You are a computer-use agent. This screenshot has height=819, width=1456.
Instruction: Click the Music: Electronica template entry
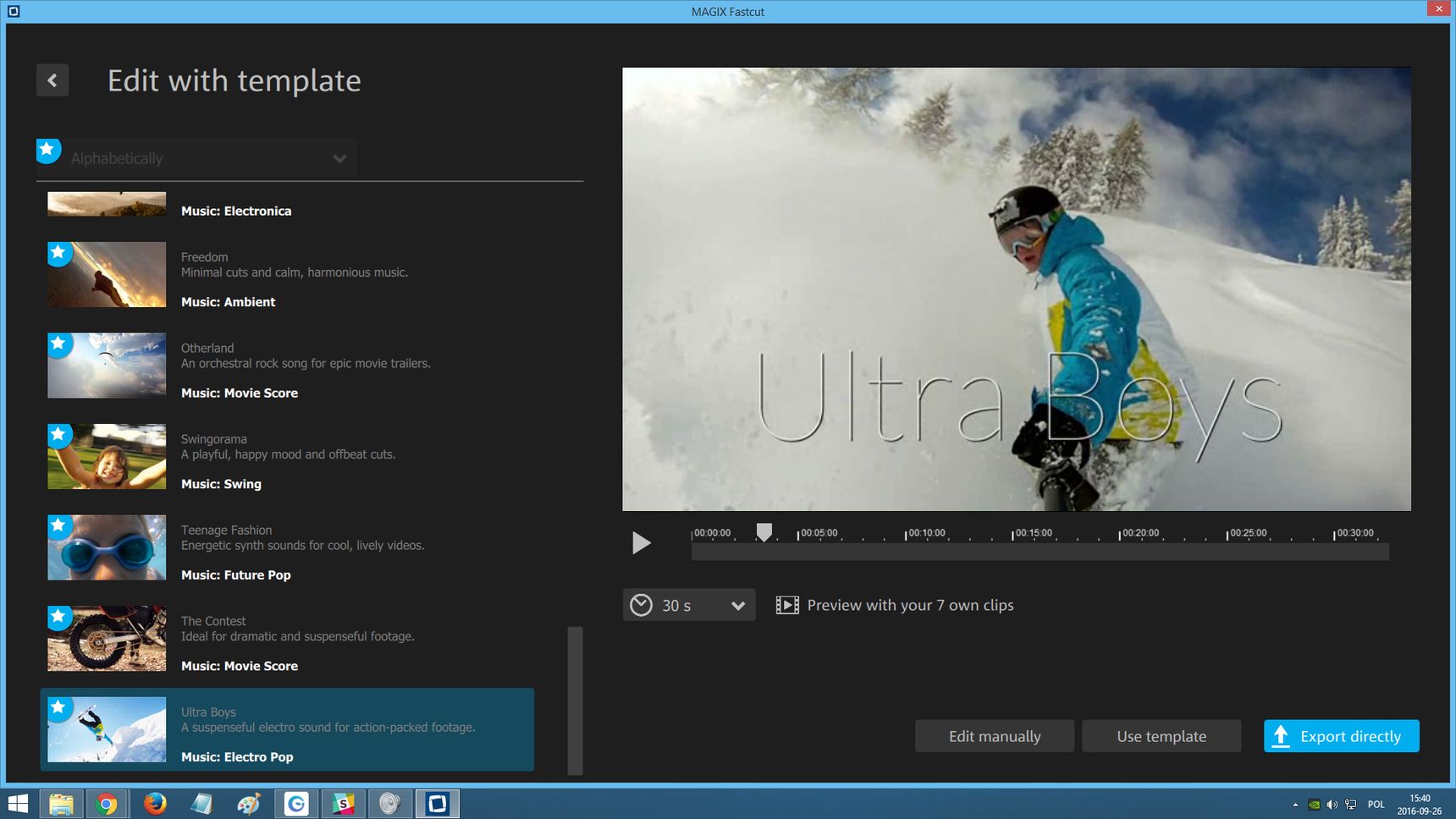coord(236,211)
